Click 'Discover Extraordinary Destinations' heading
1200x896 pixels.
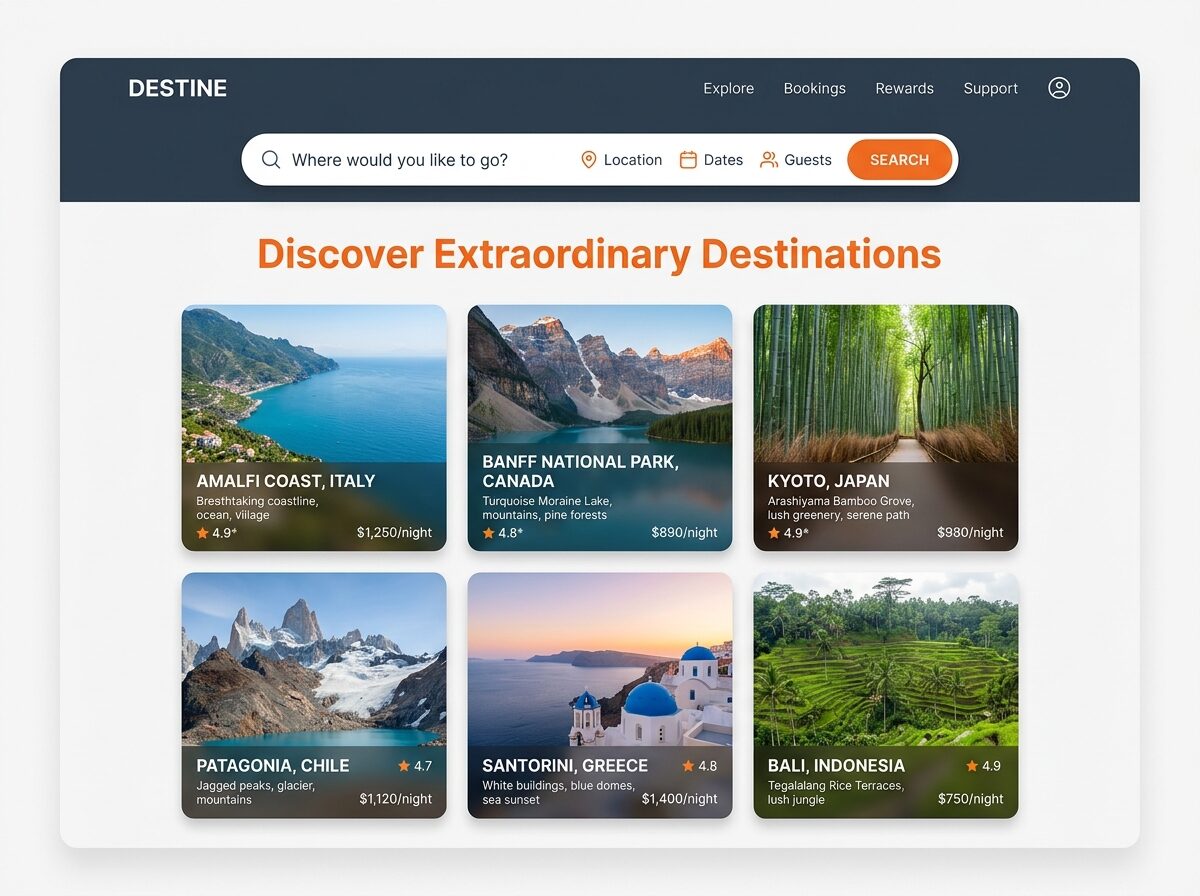(x=599, y=254)
